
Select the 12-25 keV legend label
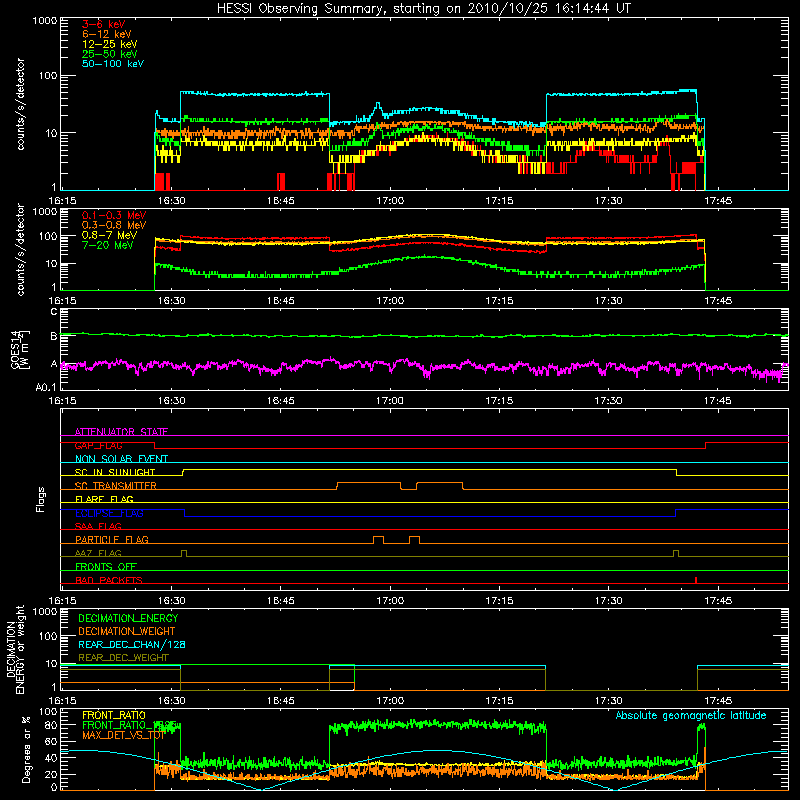[x=110, y=44]
